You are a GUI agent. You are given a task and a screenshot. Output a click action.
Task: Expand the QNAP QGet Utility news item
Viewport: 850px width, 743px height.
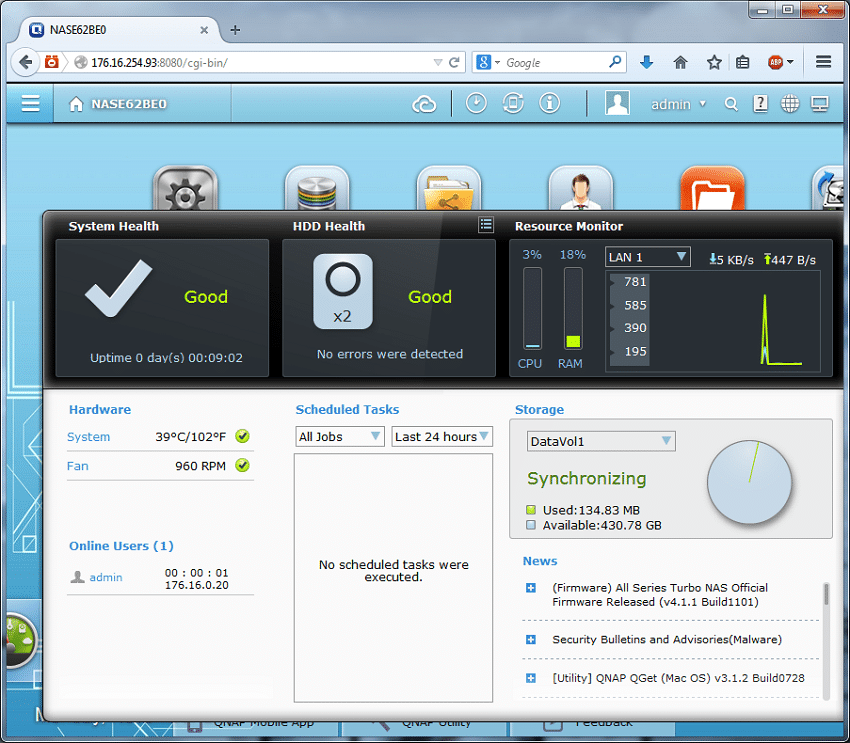point(531,679)
